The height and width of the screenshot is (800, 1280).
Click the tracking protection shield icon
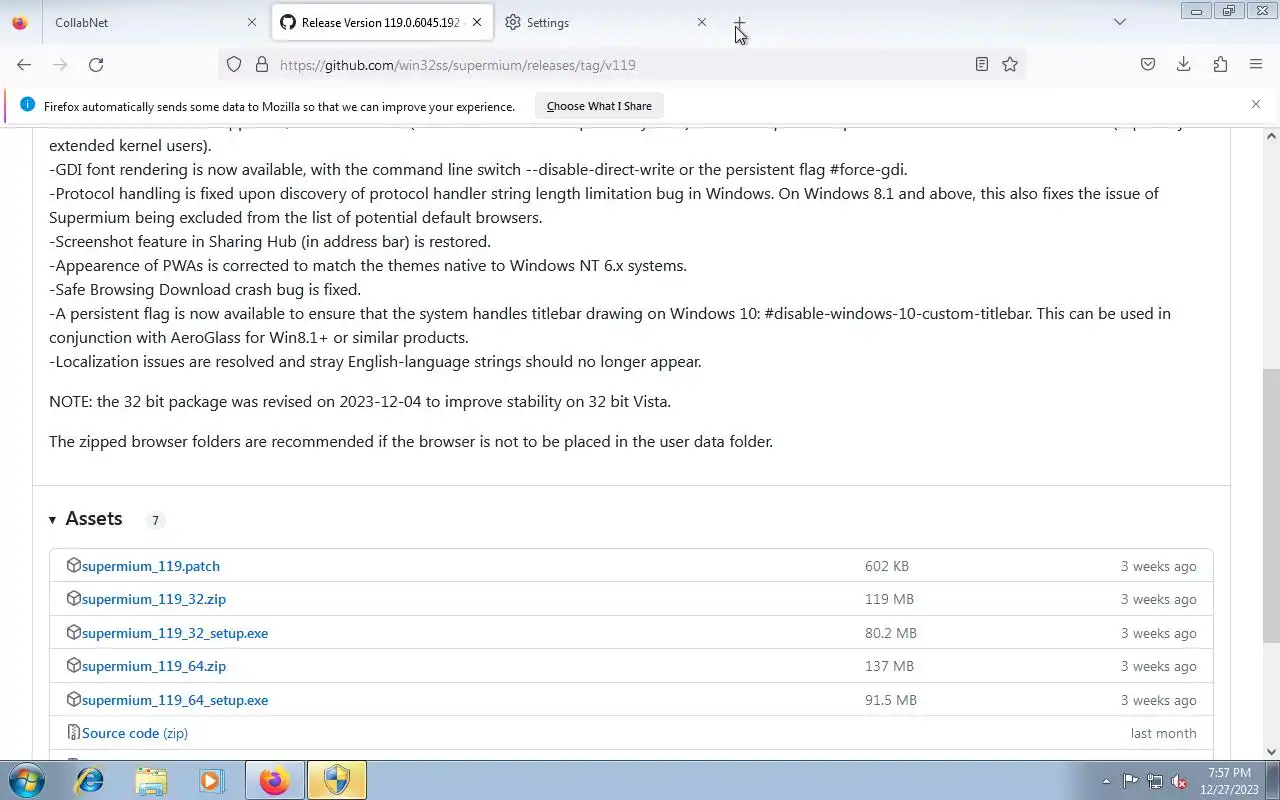[x=234, y=65]
